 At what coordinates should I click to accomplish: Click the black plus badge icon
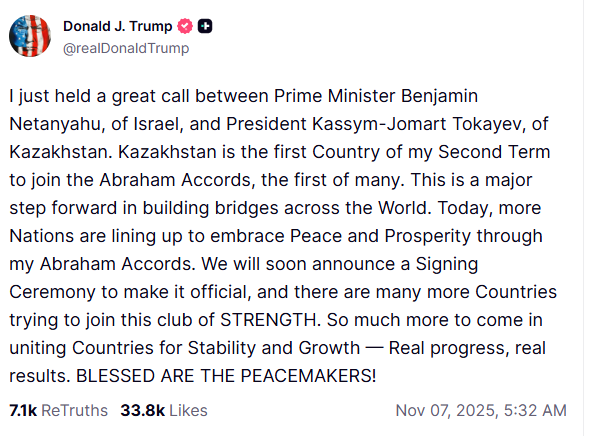click(x=205, y=26)
